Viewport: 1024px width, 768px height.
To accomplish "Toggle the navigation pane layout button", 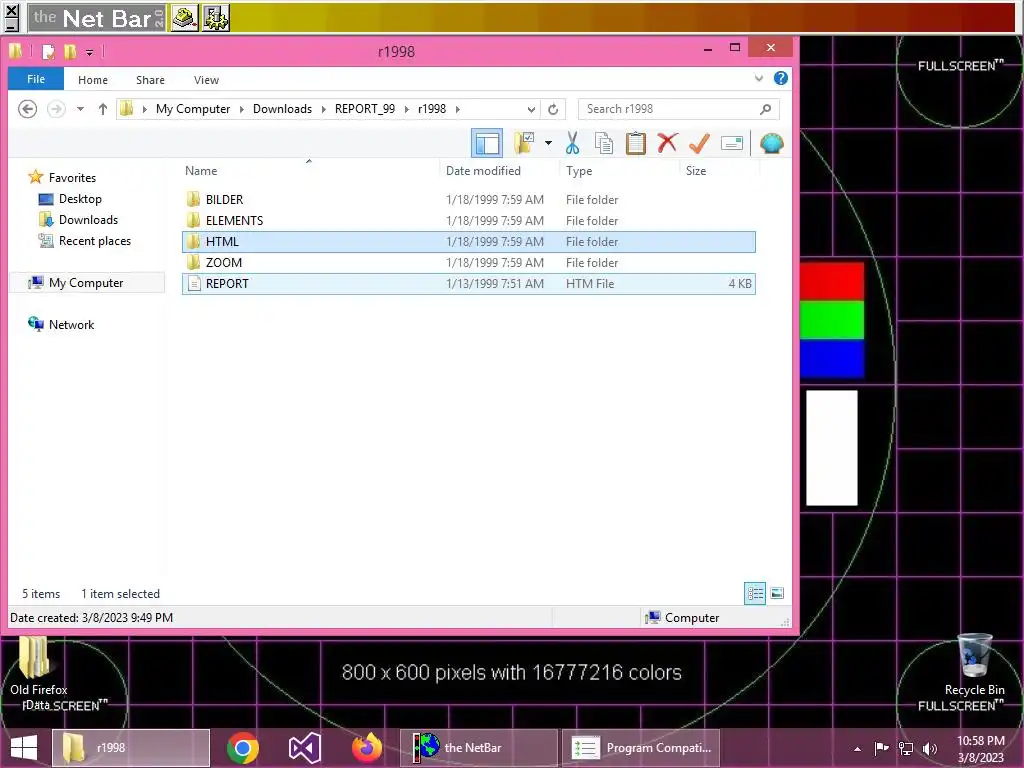I will (487, 143).
